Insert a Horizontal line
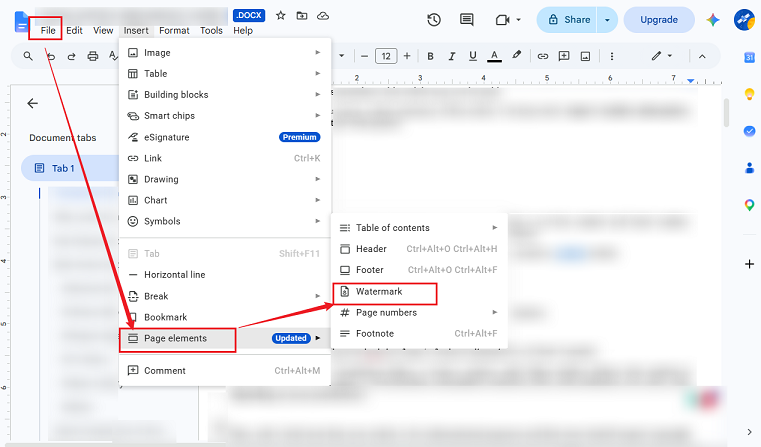The image size is (761, 447). 225,275
